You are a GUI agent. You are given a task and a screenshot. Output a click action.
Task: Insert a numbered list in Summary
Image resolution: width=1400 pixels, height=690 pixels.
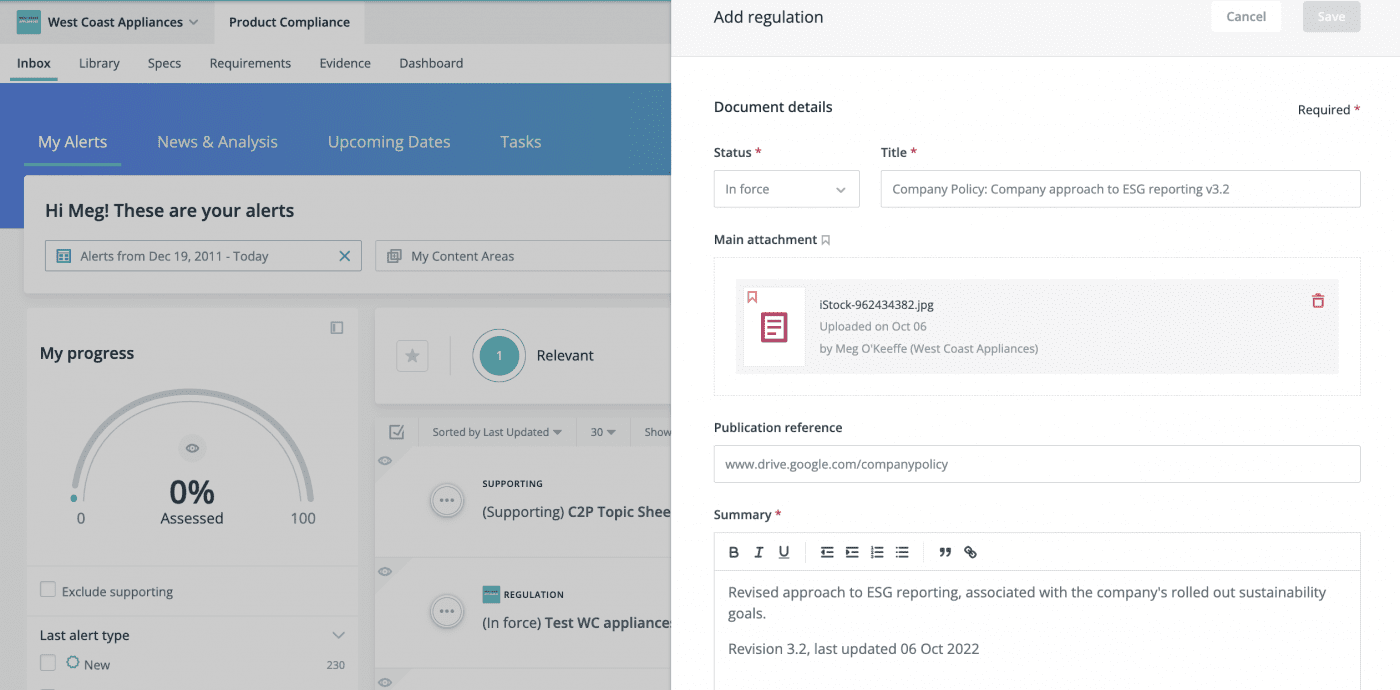(877, 552)
